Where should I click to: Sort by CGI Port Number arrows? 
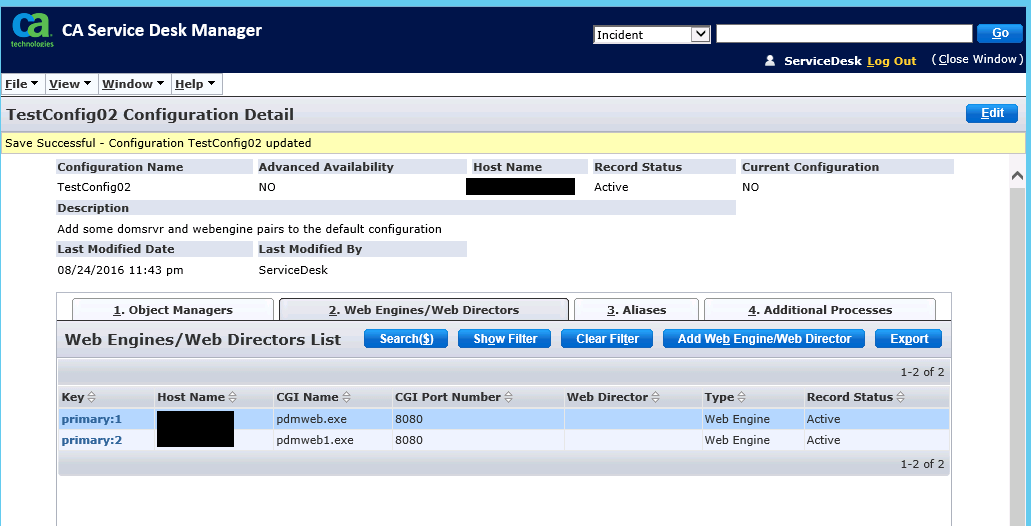(x=508, y=397)
